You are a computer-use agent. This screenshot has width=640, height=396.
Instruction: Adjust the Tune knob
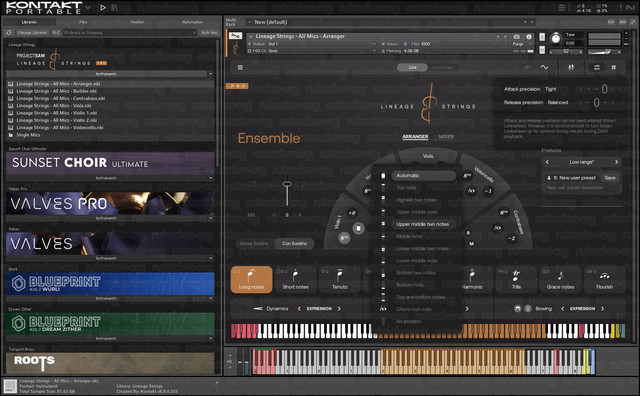click(556, 38)
